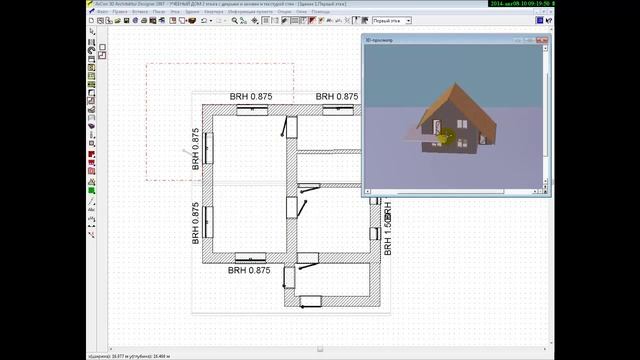This screenshot has height=360, width=640.
Task: Save the project with the floppy disk icon
Action: point(127,20)
